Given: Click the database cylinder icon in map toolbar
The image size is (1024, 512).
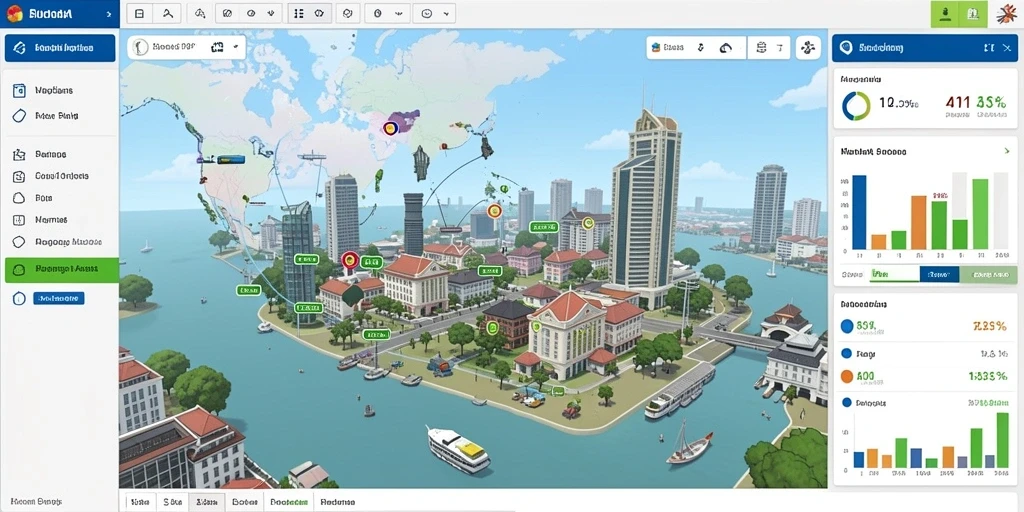Looking at the screenshot, I should [x=760, y=47].
